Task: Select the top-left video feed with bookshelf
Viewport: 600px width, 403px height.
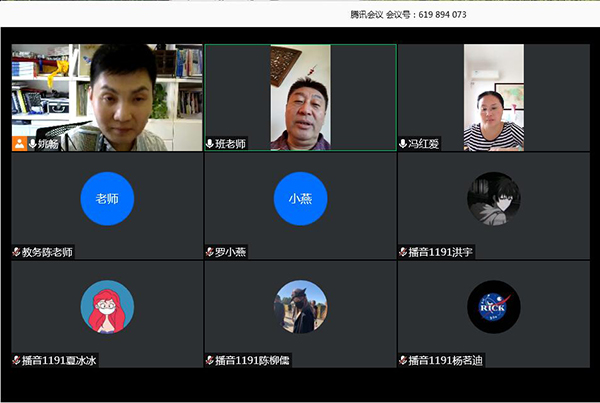Action: 107,95
